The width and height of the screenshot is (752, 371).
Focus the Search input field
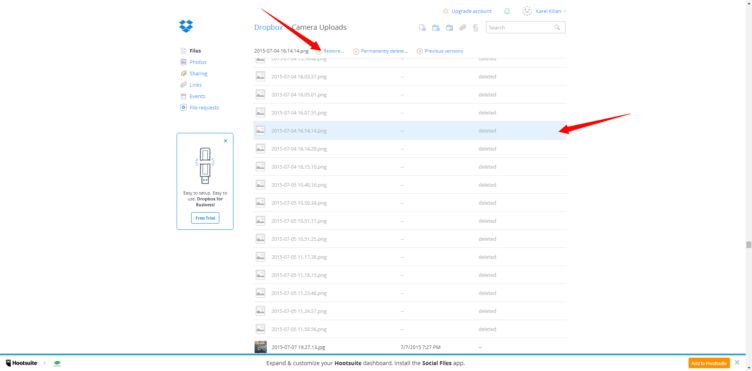[526, 28]
